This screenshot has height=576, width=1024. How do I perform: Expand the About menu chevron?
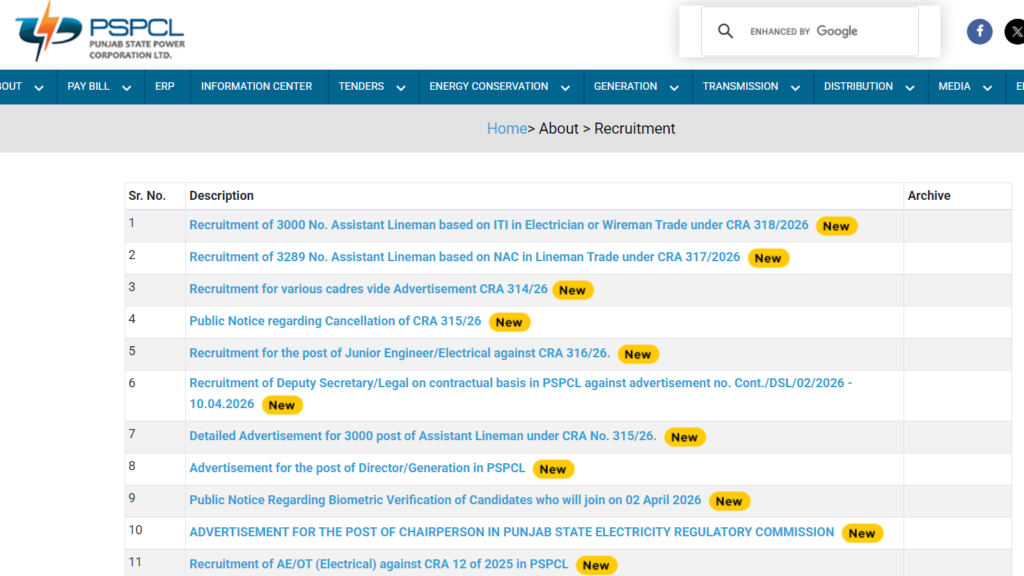(x=39, y=88)
